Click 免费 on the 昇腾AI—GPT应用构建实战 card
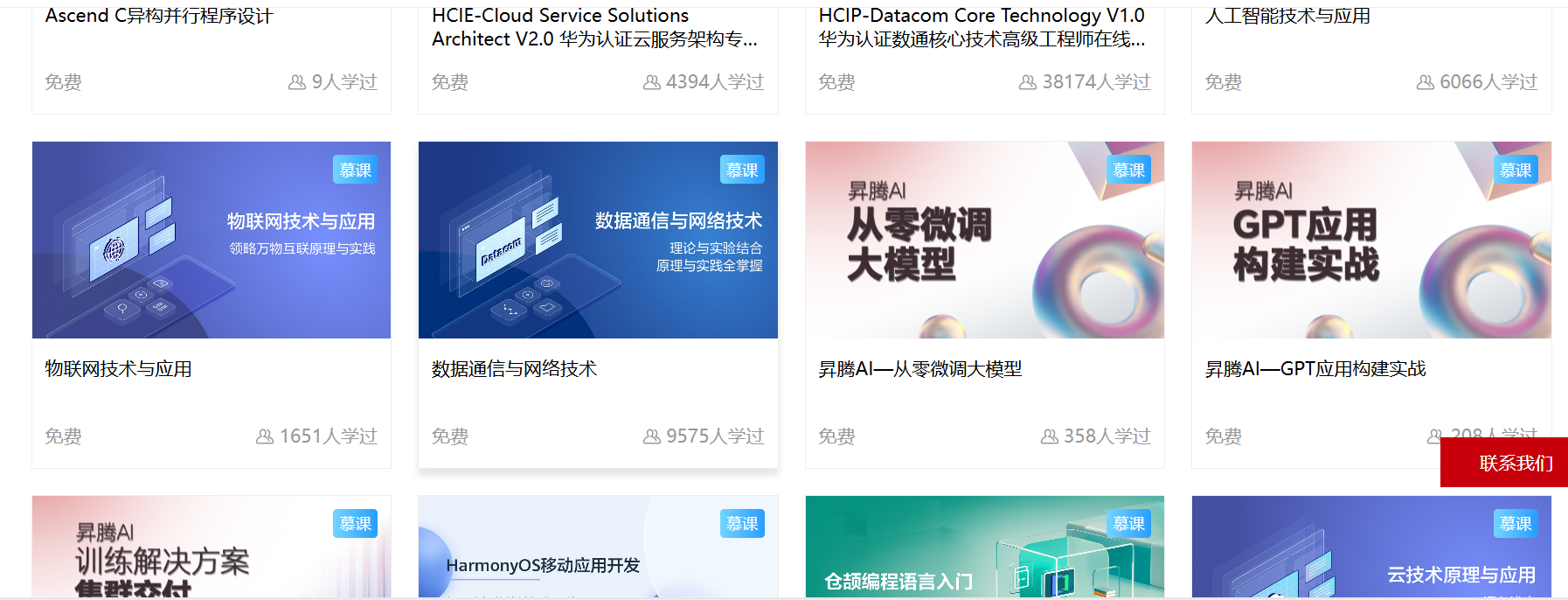This screenshot has width=1568, height=600. [x=1224, y=436]
